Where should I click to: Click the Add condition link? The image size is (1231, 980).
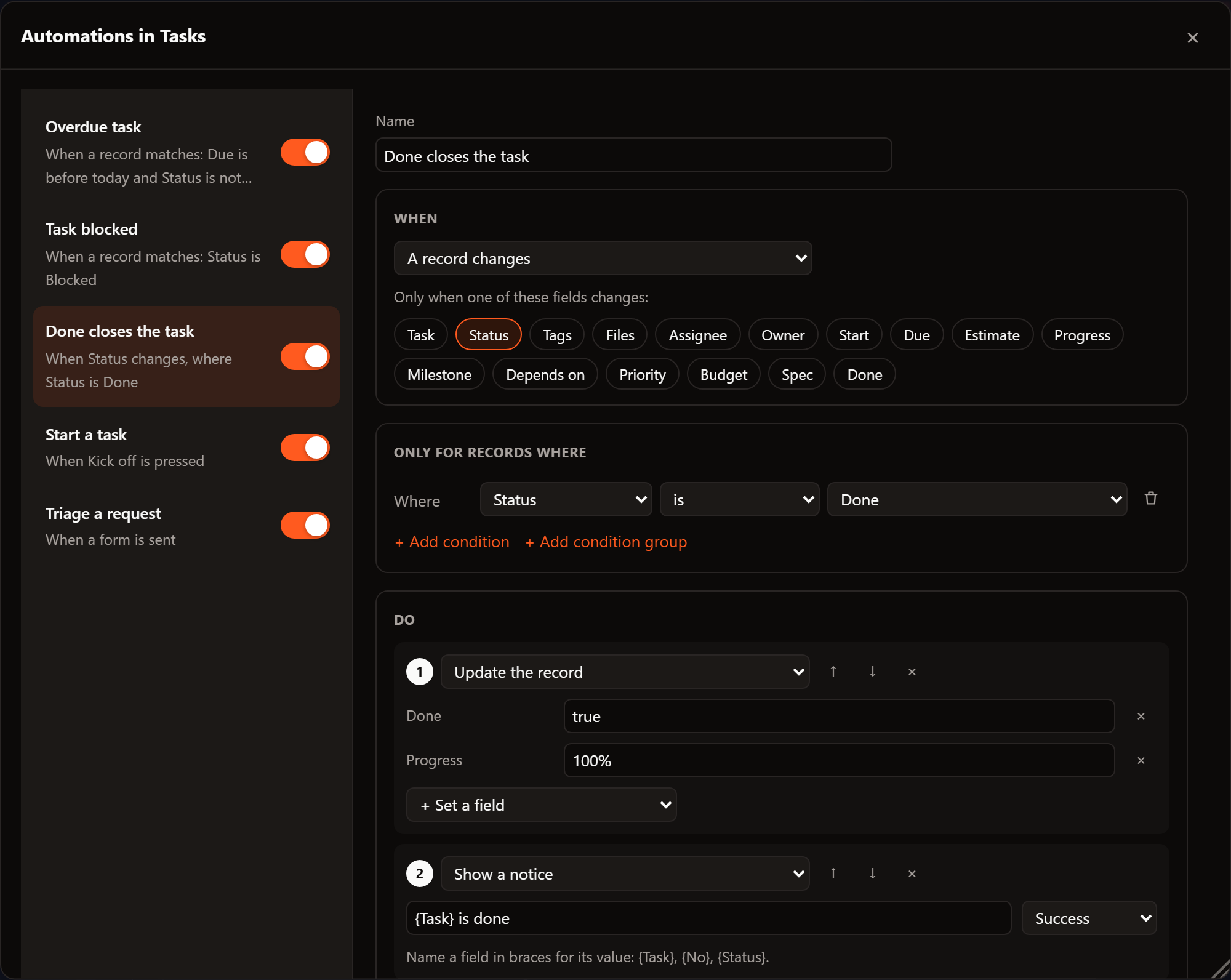tap(452, 542)
